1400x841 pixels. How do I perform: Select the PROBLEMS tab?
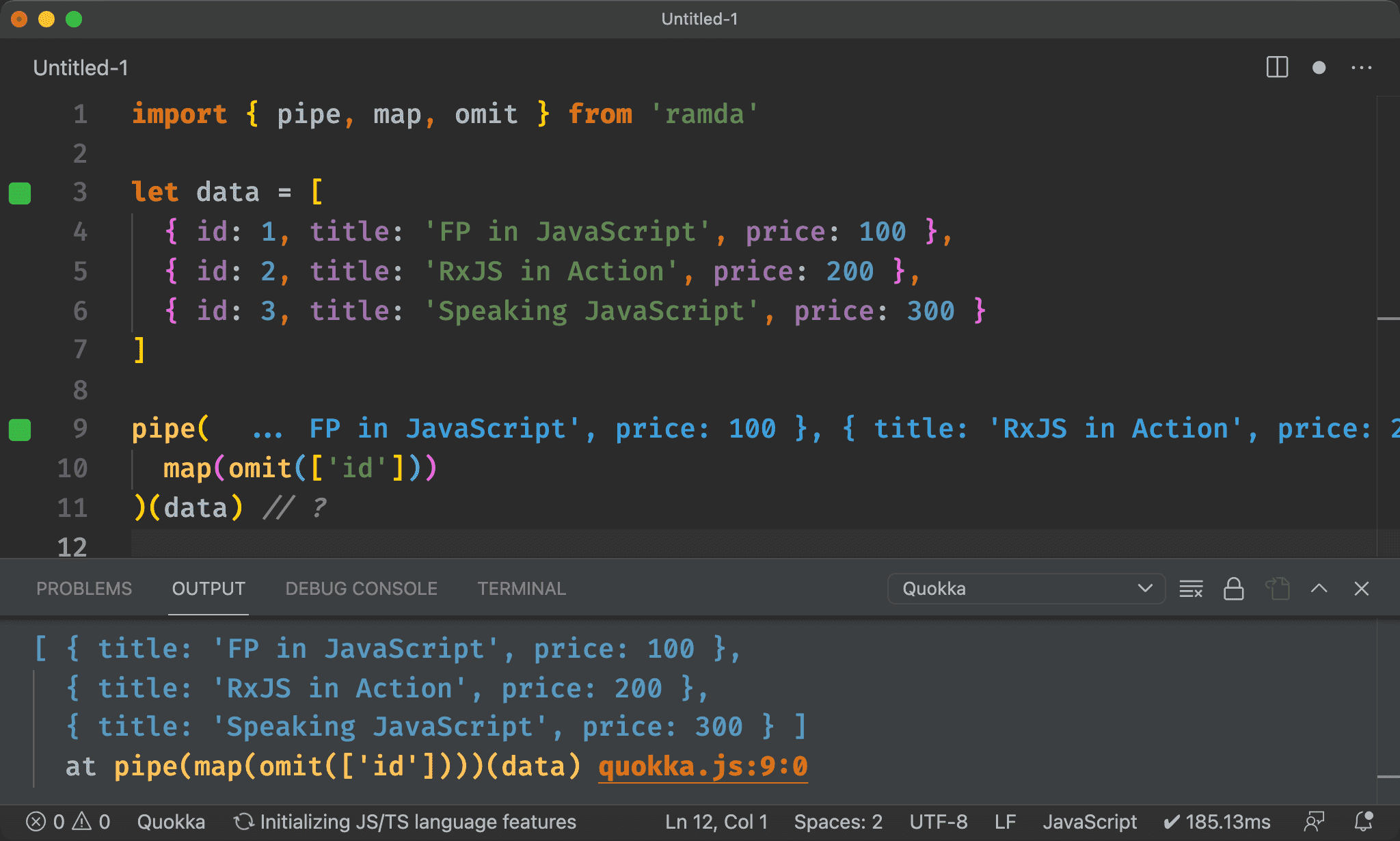tap(84, 588)
